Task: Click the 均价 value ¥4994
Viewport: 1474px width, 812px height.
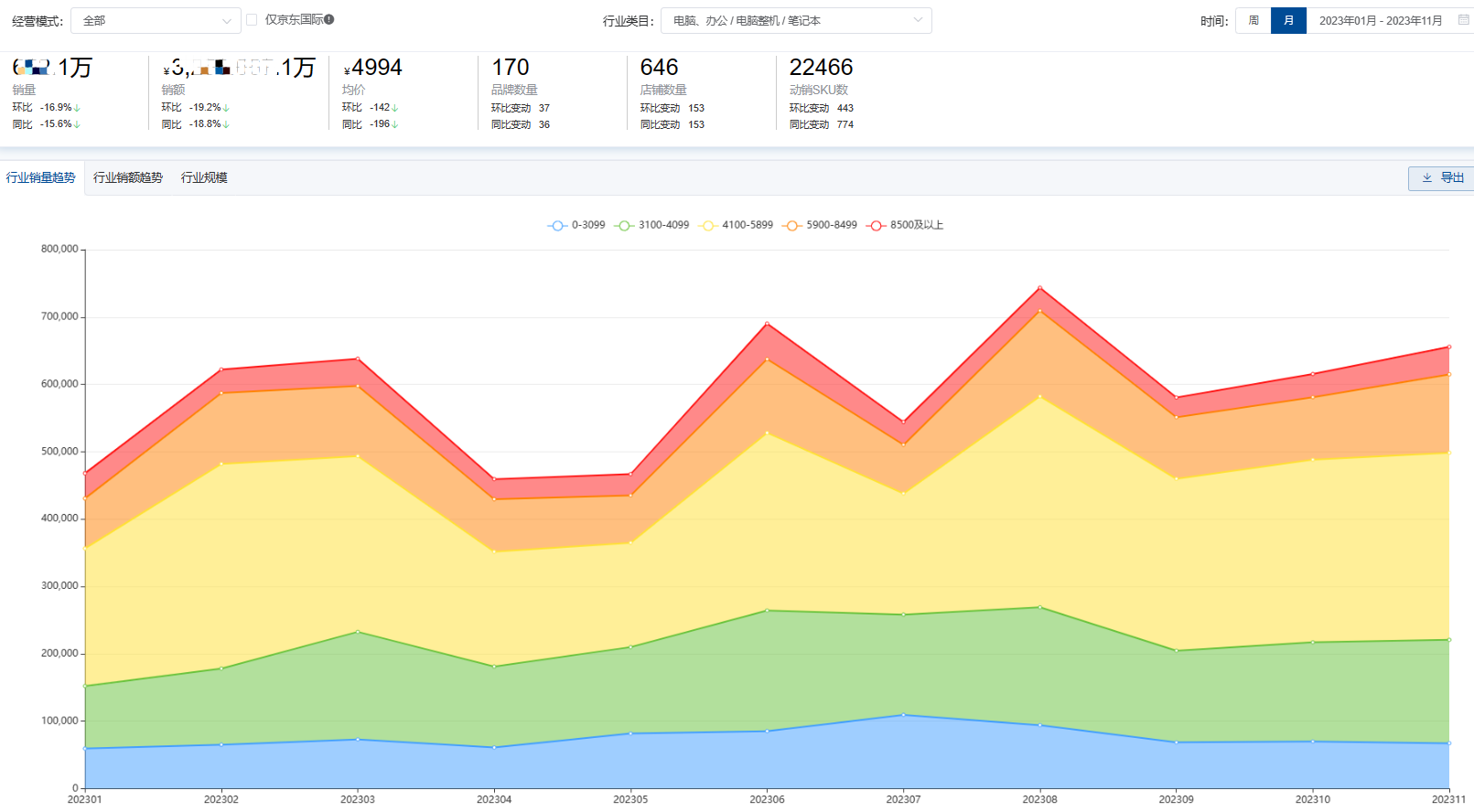Action: (x=372, y=68)
